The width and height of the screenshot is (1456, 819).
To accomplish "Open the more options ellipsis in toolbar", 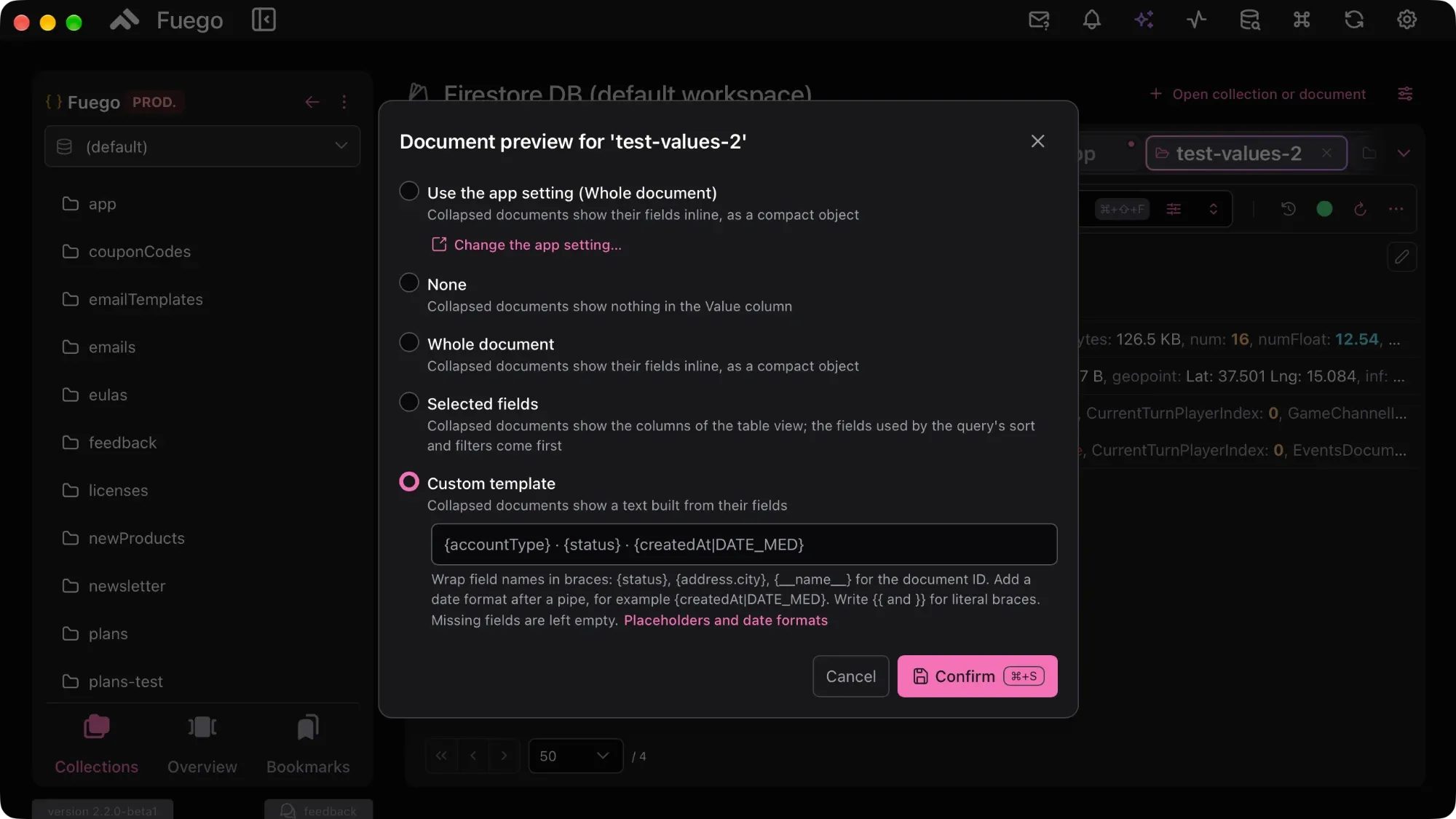I will point(1396,209).
